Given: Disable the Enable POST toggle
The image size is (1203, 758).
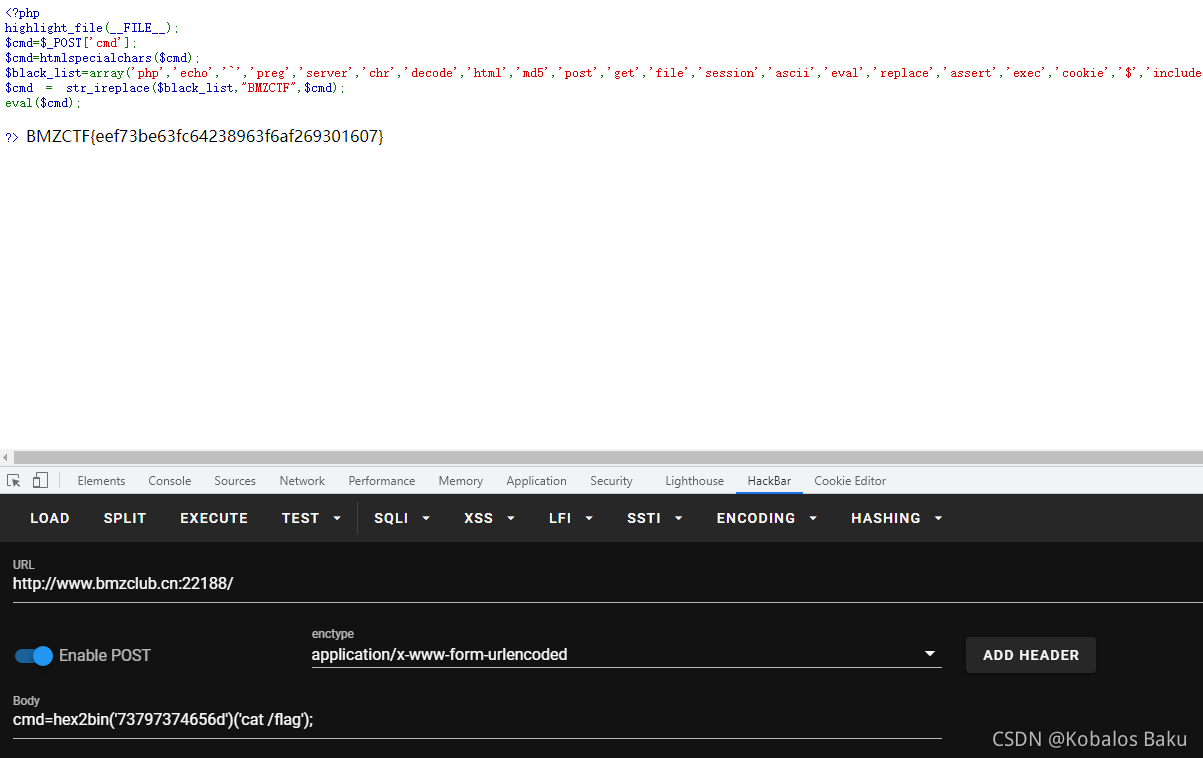Looking at the screenshot, I should click(34, 656).
